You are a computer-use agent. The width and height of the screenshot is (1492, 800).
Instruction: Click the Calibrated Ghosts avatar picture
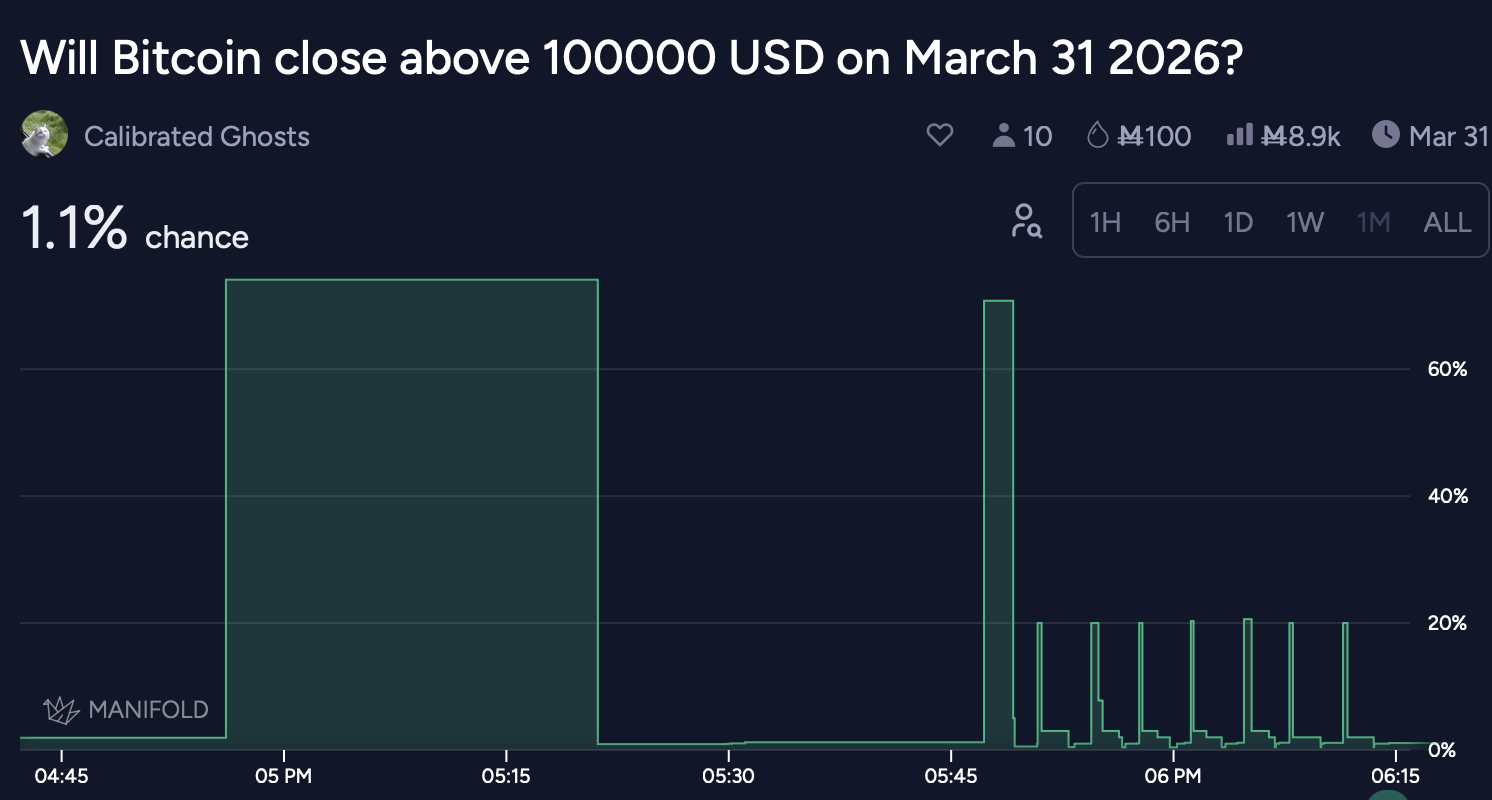coord(44,135)
